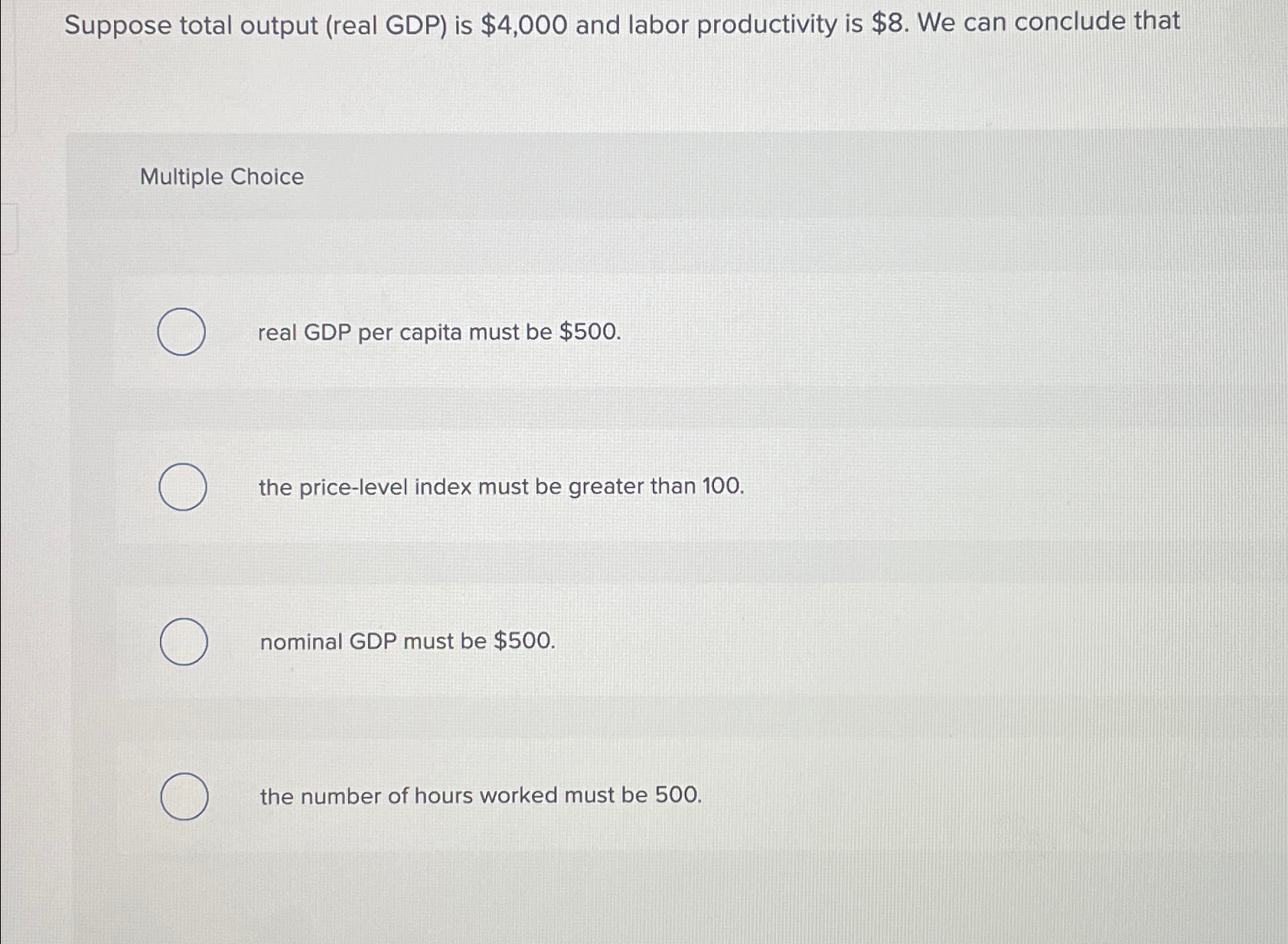Select the radio button for "the number of hours worked must be 500"

184,796
